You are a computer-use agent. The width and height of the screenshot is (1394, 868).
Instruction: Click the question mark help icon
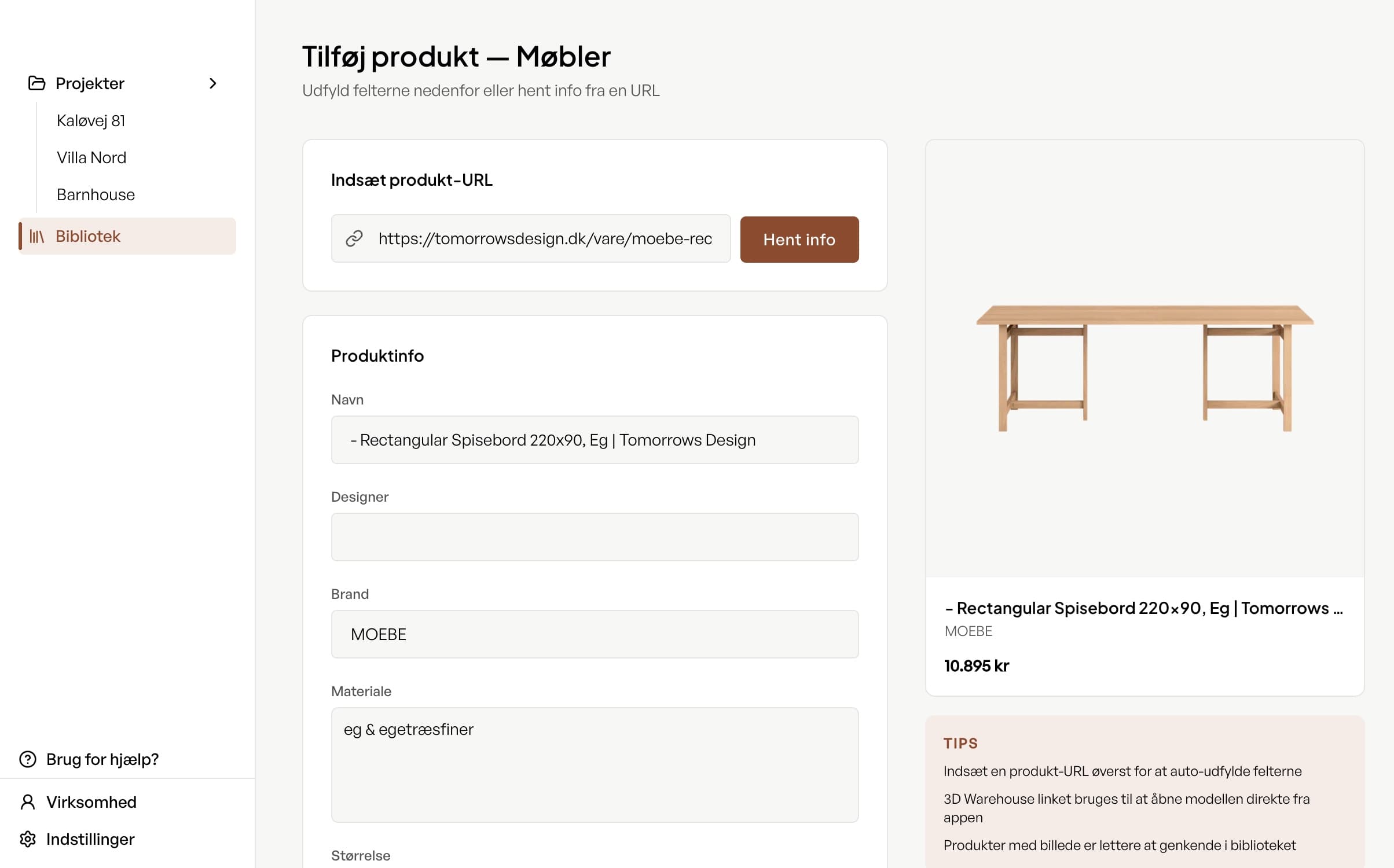coord(27,759)
